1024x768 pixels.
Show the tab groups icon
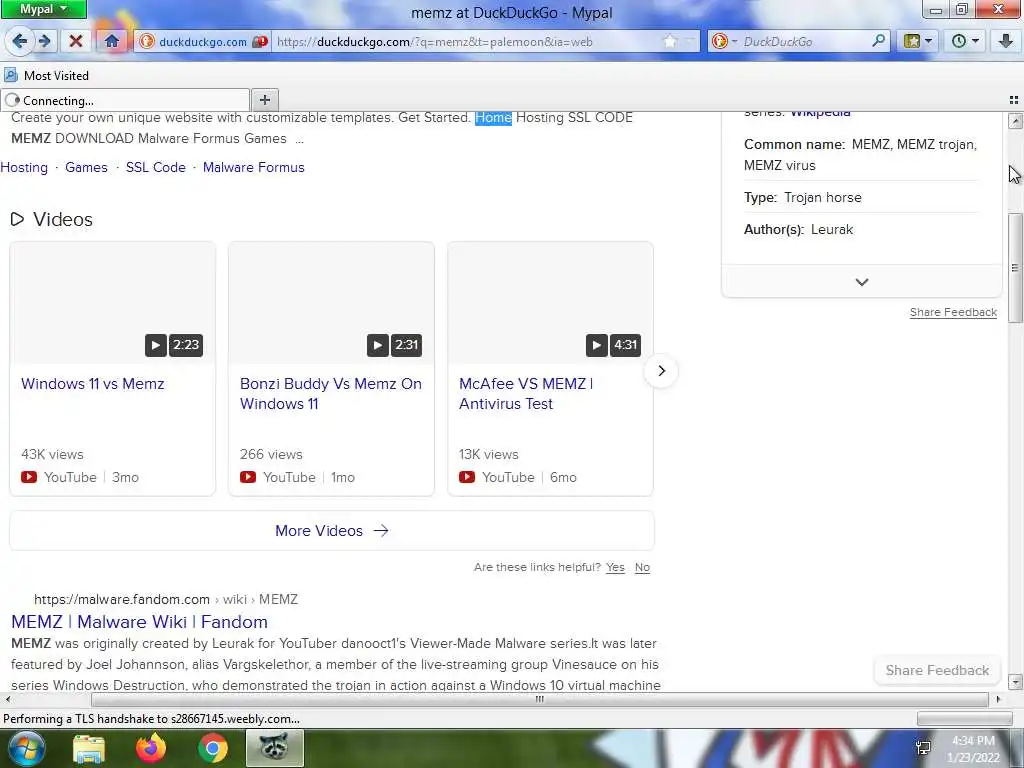click(1014, 100)
